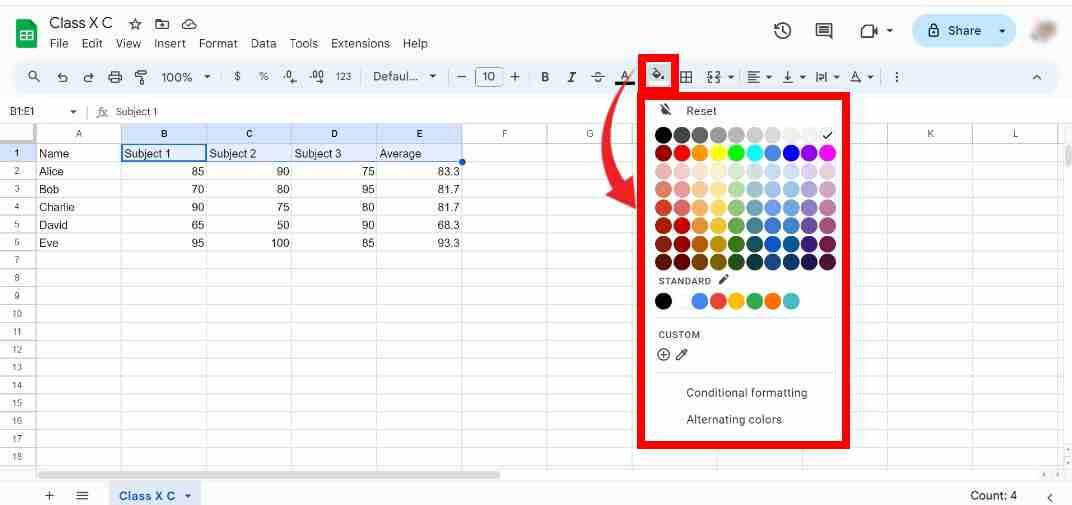
Task: Toggle italic formatting
Action: pos(572,77)
